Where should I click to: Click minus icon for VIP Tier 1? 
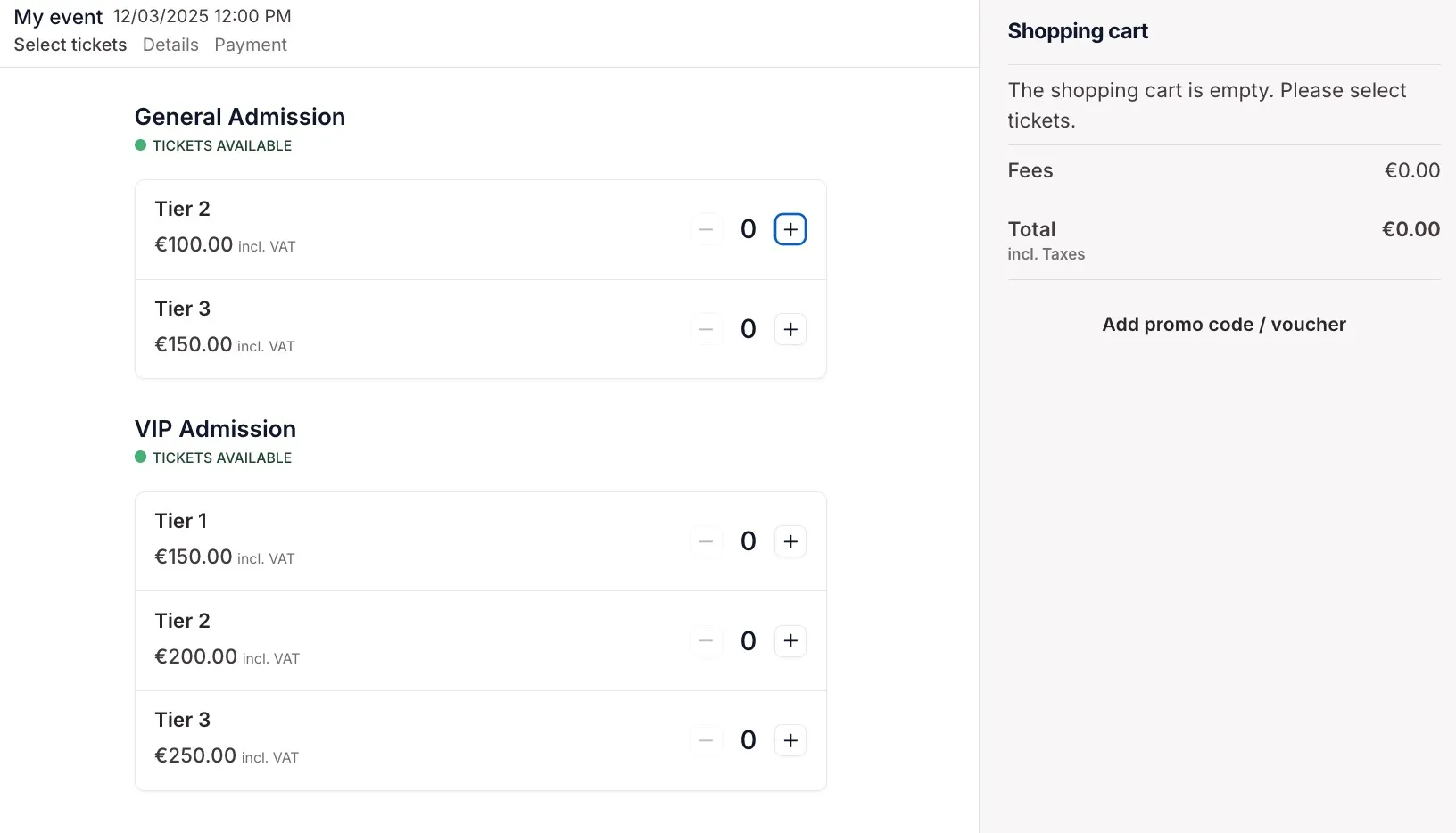(x=706, y=541)
